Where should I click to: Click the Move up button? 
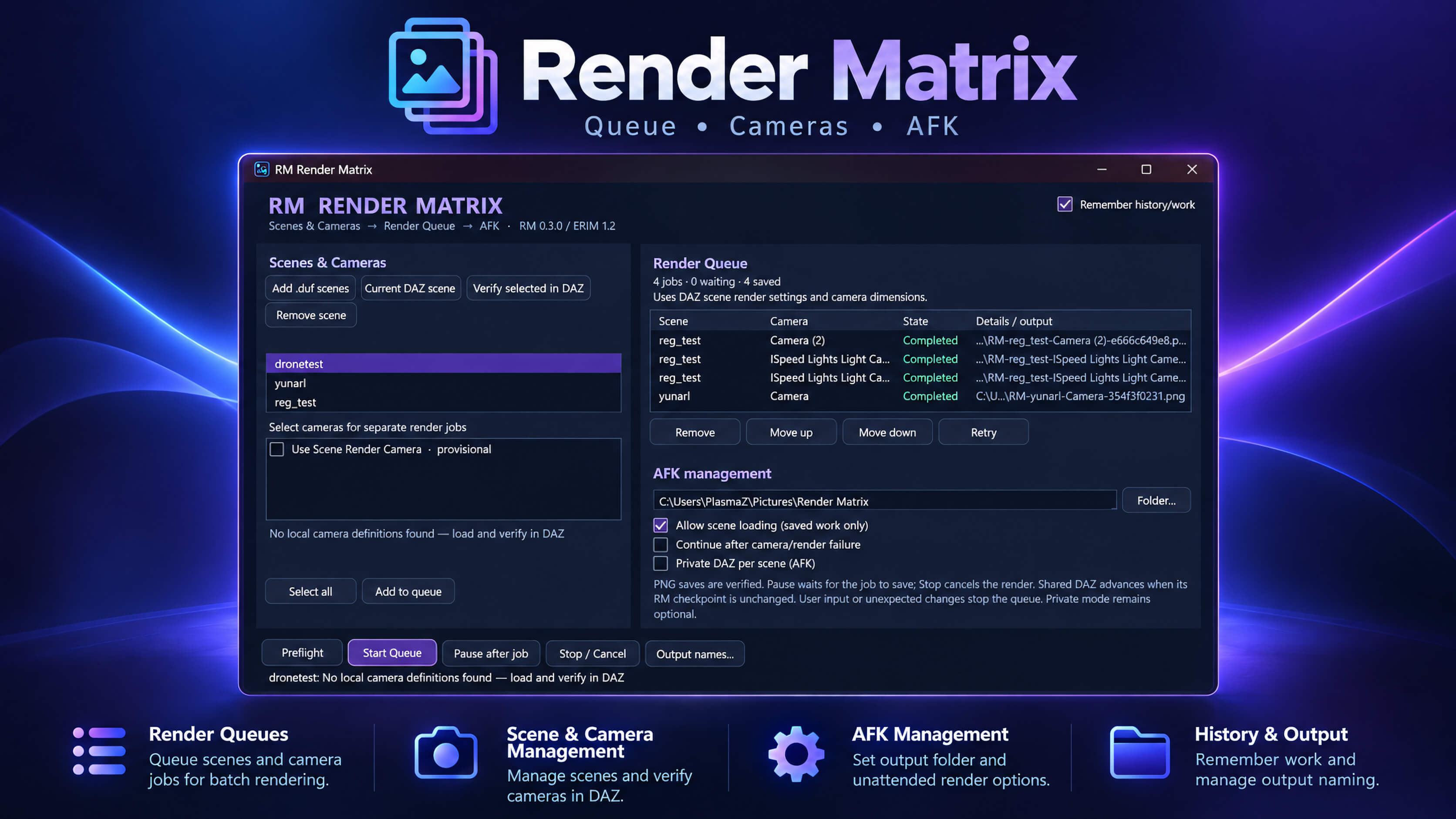(791, 432)
